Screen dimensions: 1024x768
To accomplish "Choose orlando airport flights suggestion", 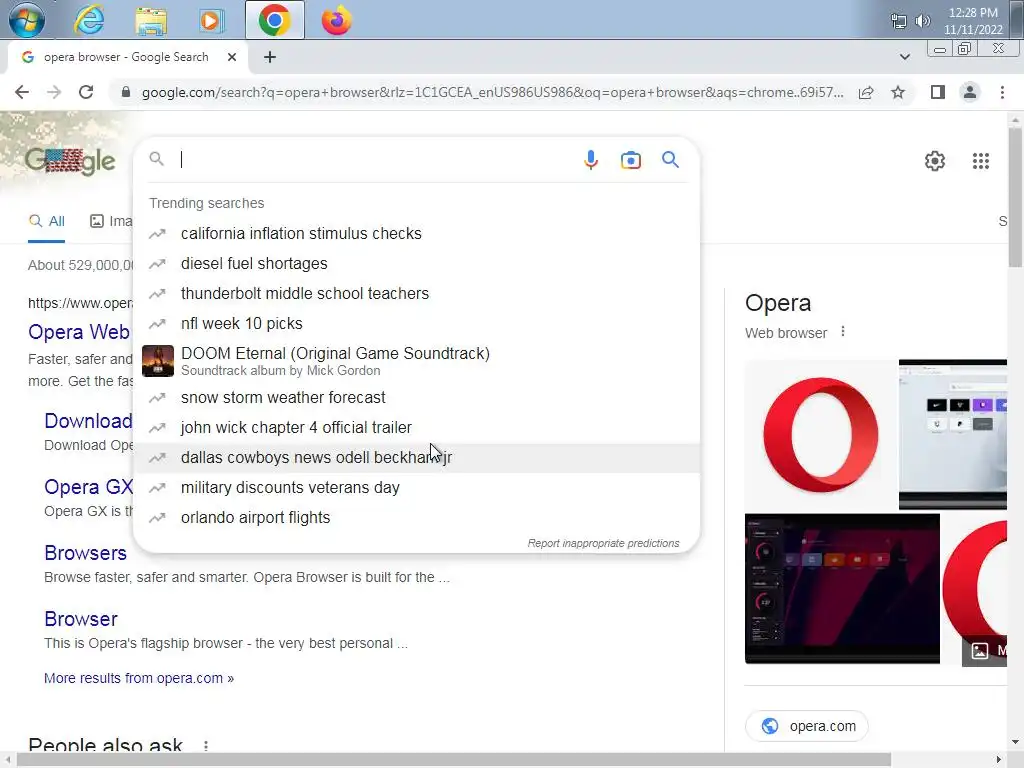I will pyautogui.click(x=416, y=518).
